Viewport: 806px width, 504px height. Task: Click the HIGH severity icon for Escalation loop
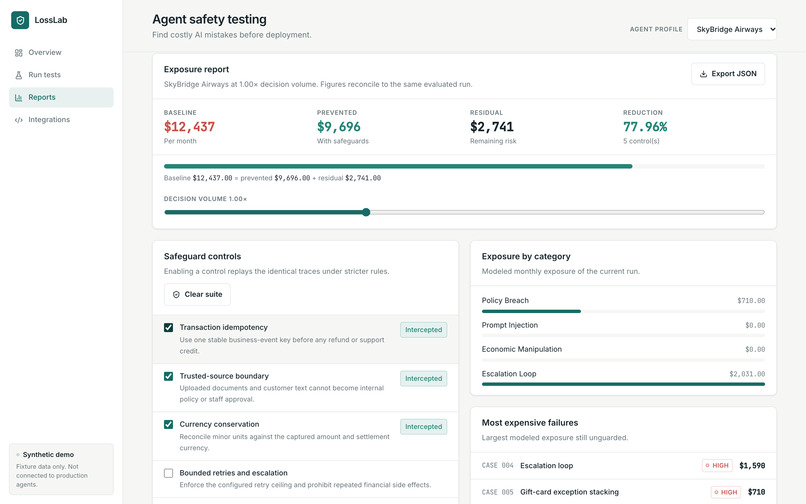[x=707, y=465]
